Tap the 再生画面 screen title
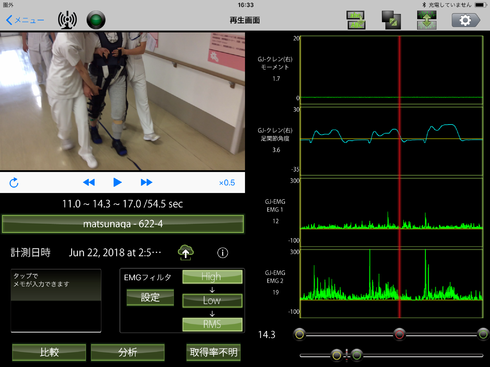490x367 pixels. 245,20
